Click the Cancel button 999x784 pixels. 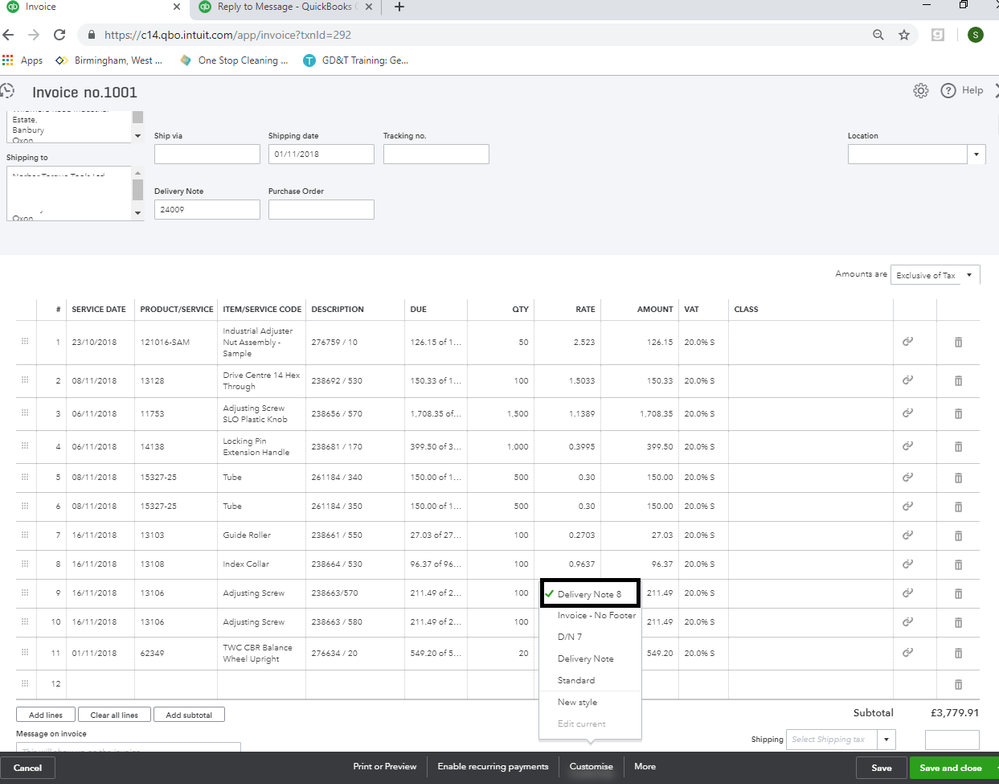click(x=27, y=767)
